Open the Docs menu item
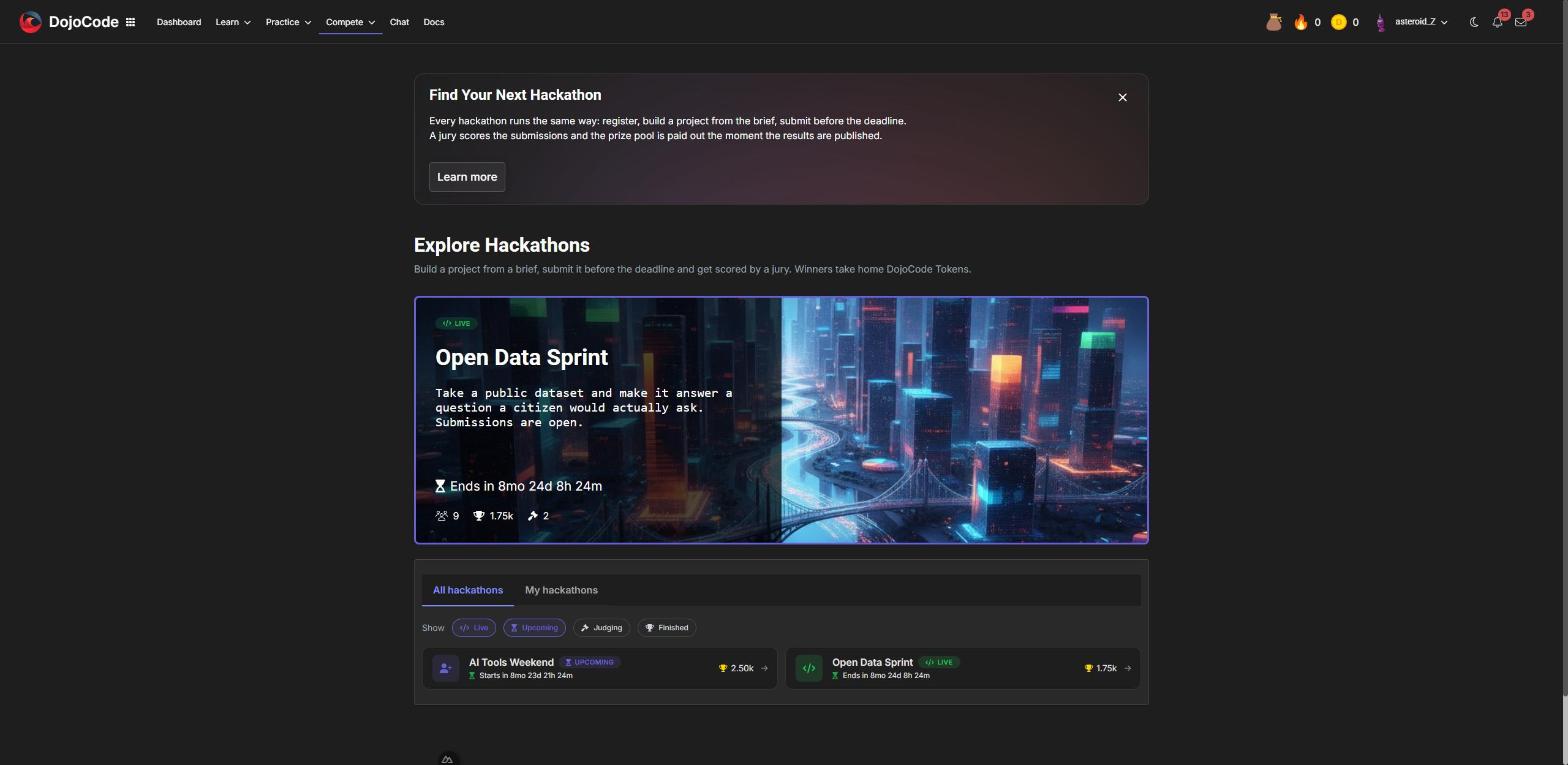The height and width of the screenshot is (765, 1568). (x=434, y=22)
